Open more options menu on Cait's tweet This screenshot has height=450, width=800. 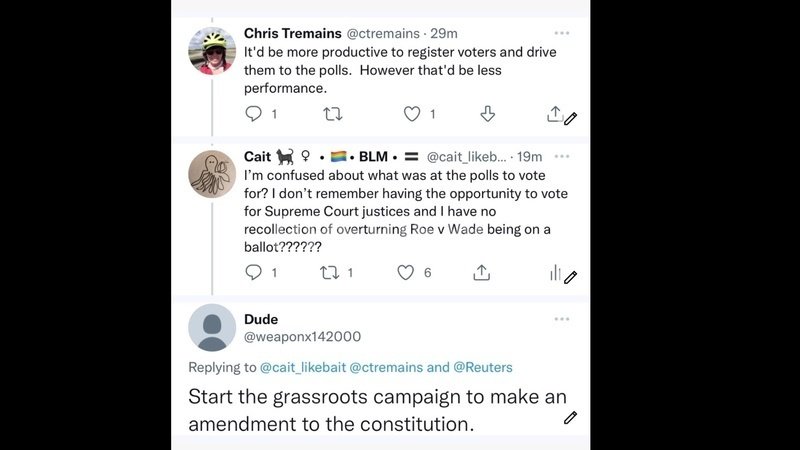[x=563, y=157]
